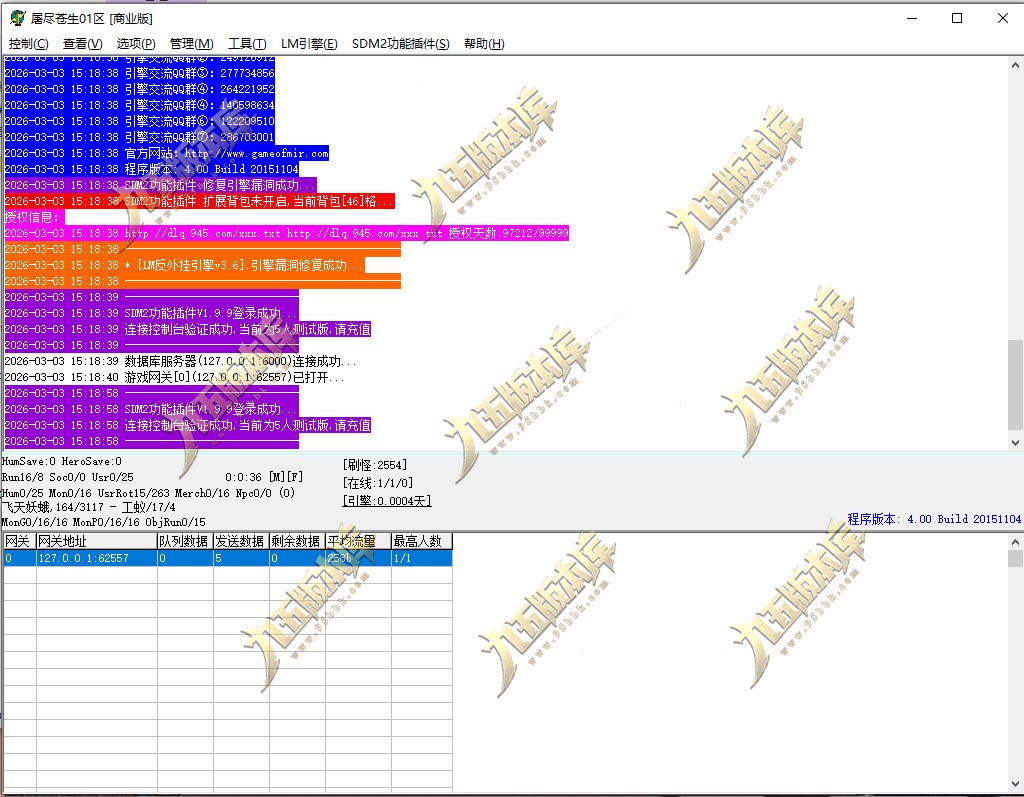Click the 发送数据 column header
This screenshot has width=1024, height=797.
pyautogui.click(x=241, y=541)
